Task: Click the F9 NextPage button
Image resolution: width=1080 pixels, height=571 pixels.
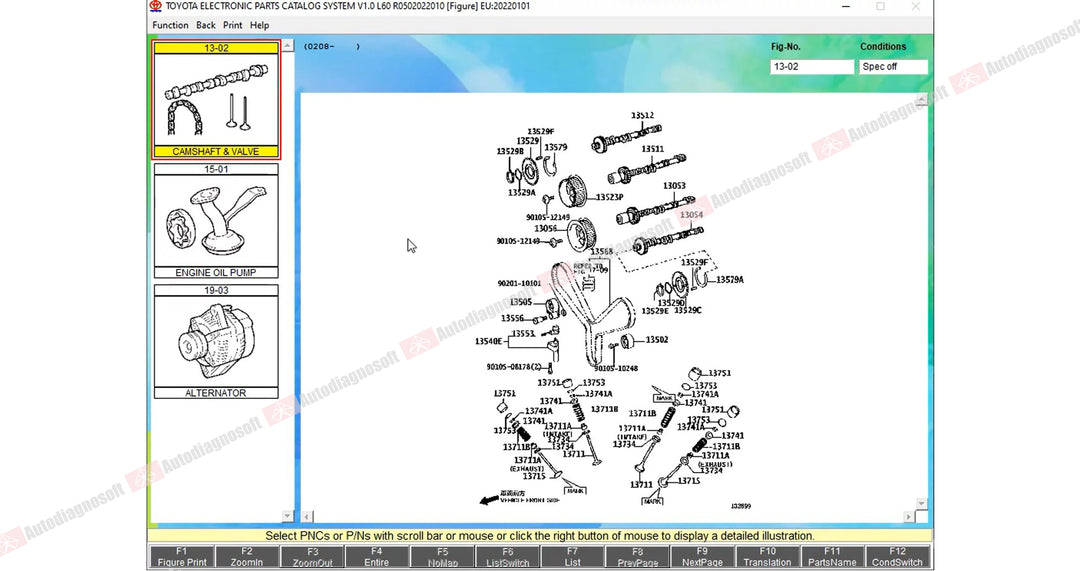Action: point(702,557)
